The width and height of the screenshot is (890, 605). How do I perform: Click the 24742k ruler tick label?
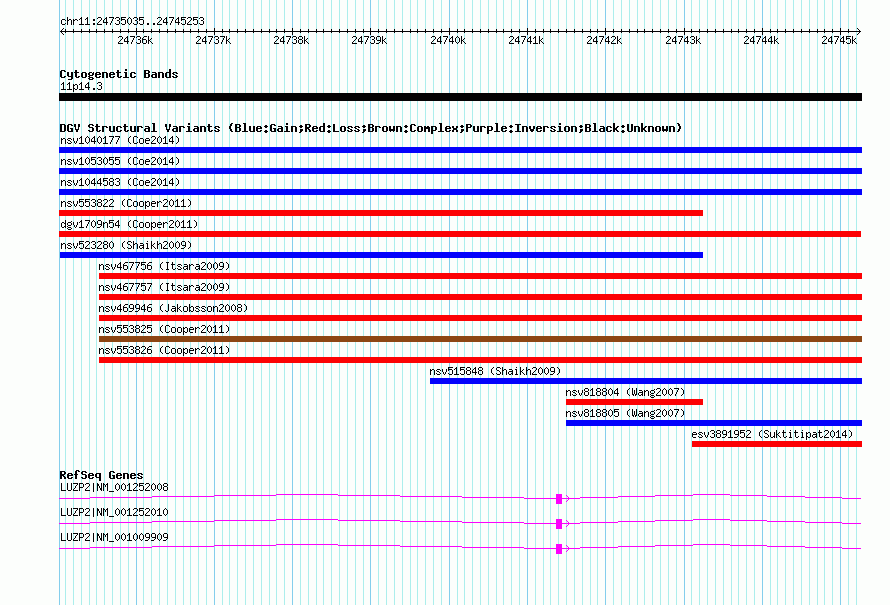[x=604, y=40]
